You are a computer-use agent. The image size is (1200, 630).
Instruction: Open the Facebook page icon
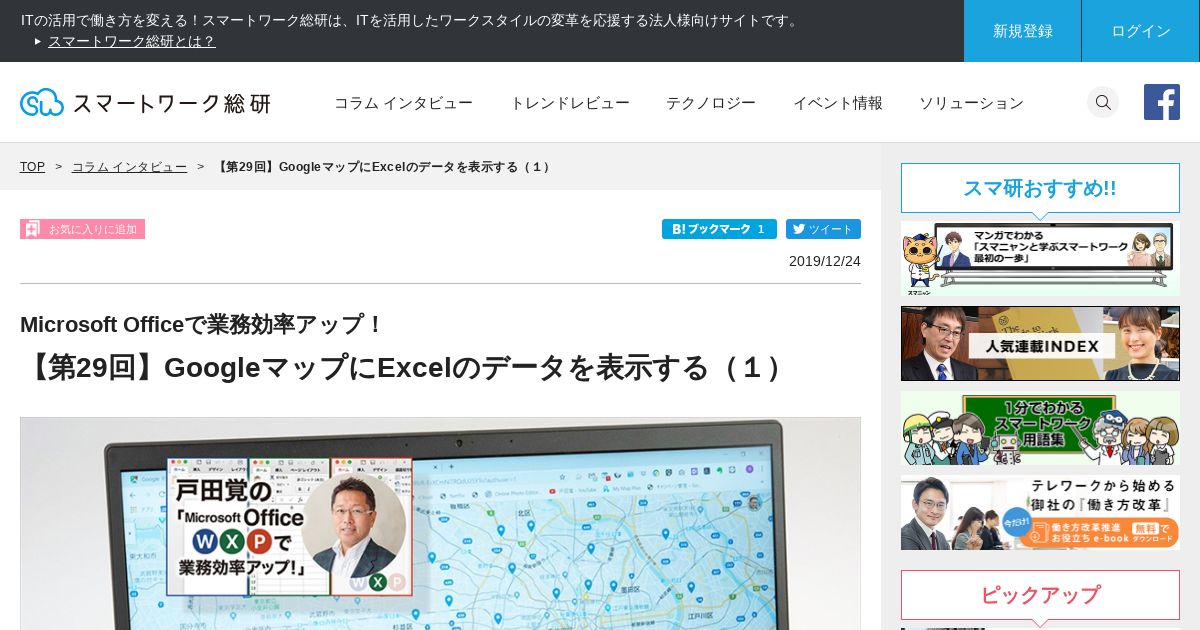pyautogui.click(x=1162, y=102)
